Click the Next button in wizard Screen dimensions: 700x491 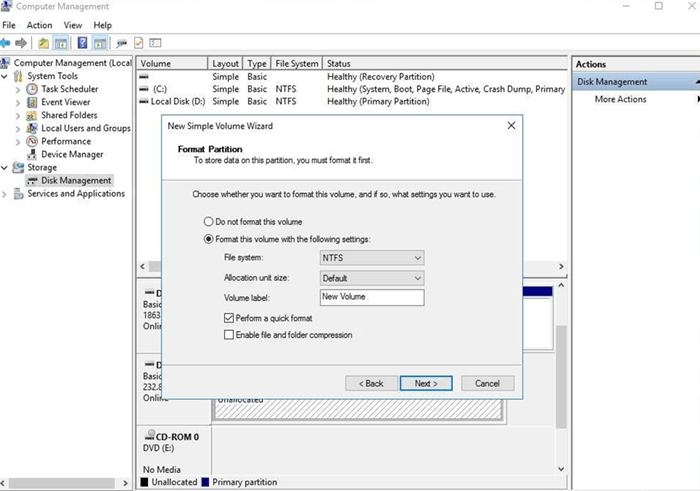pyautogui.click(x=426, y=383)
